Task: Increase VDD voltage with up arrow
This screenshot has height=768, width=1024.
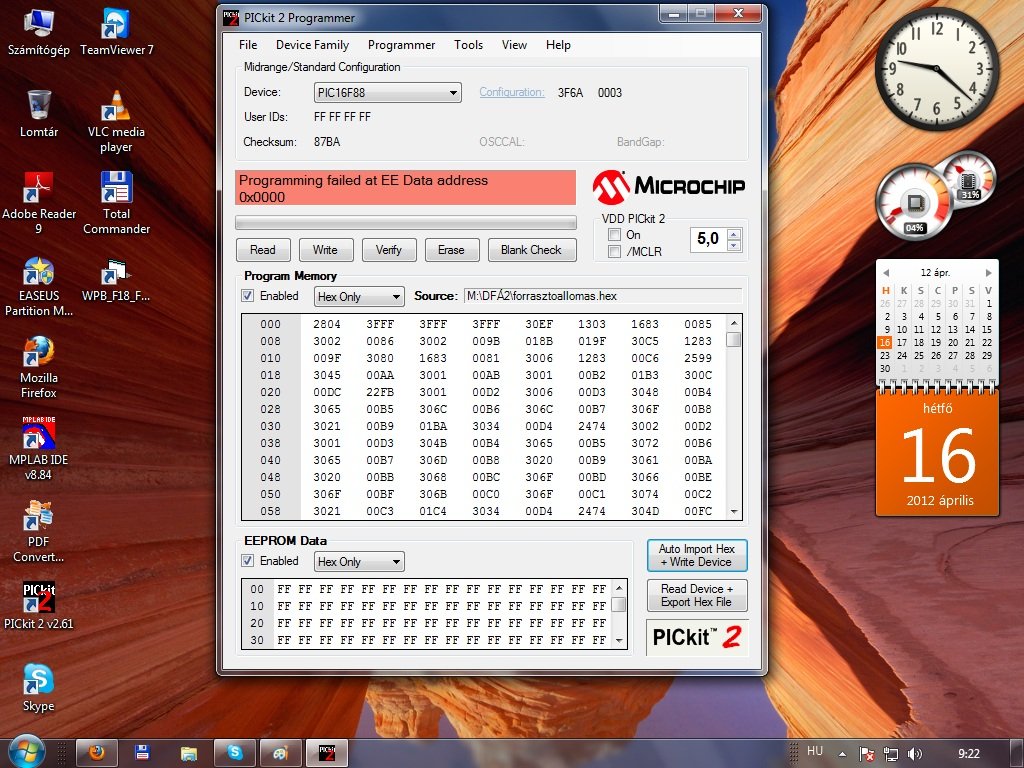Action: click(x=734, y=234)
